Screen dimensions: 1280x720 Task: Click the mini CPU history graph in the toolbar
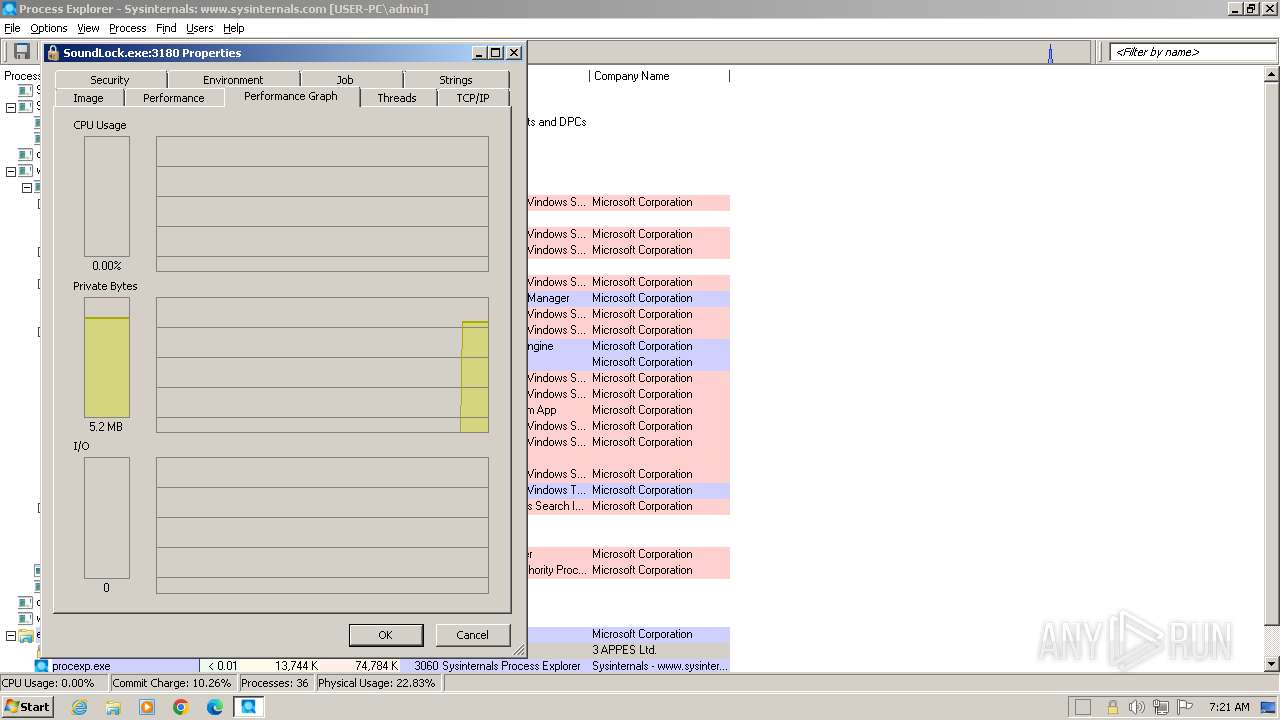(808, 52)
